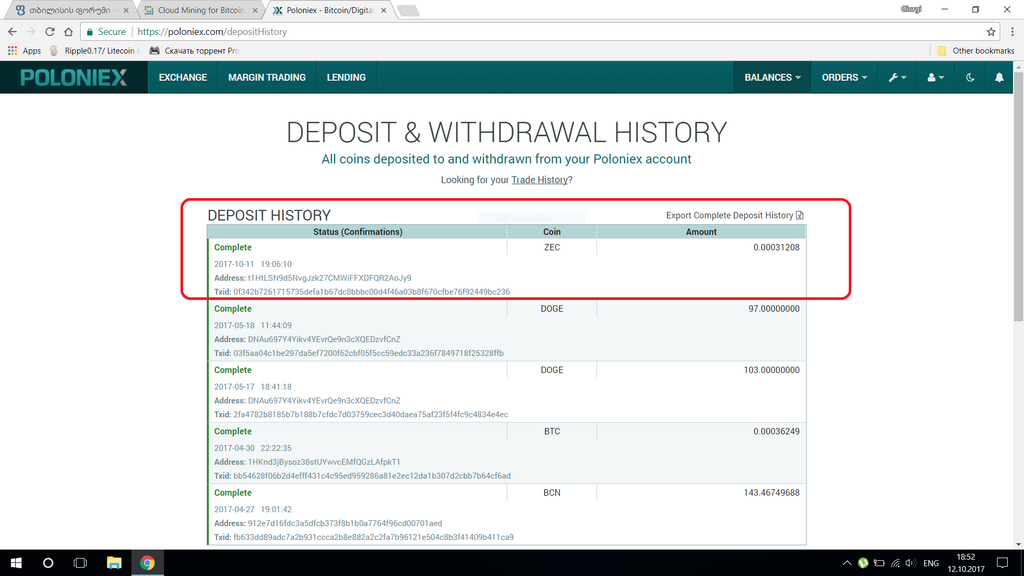Open Ripple0.17/ Litecoin bookmark
This screenshot has width=1024, height=576.
pos(95,50)
